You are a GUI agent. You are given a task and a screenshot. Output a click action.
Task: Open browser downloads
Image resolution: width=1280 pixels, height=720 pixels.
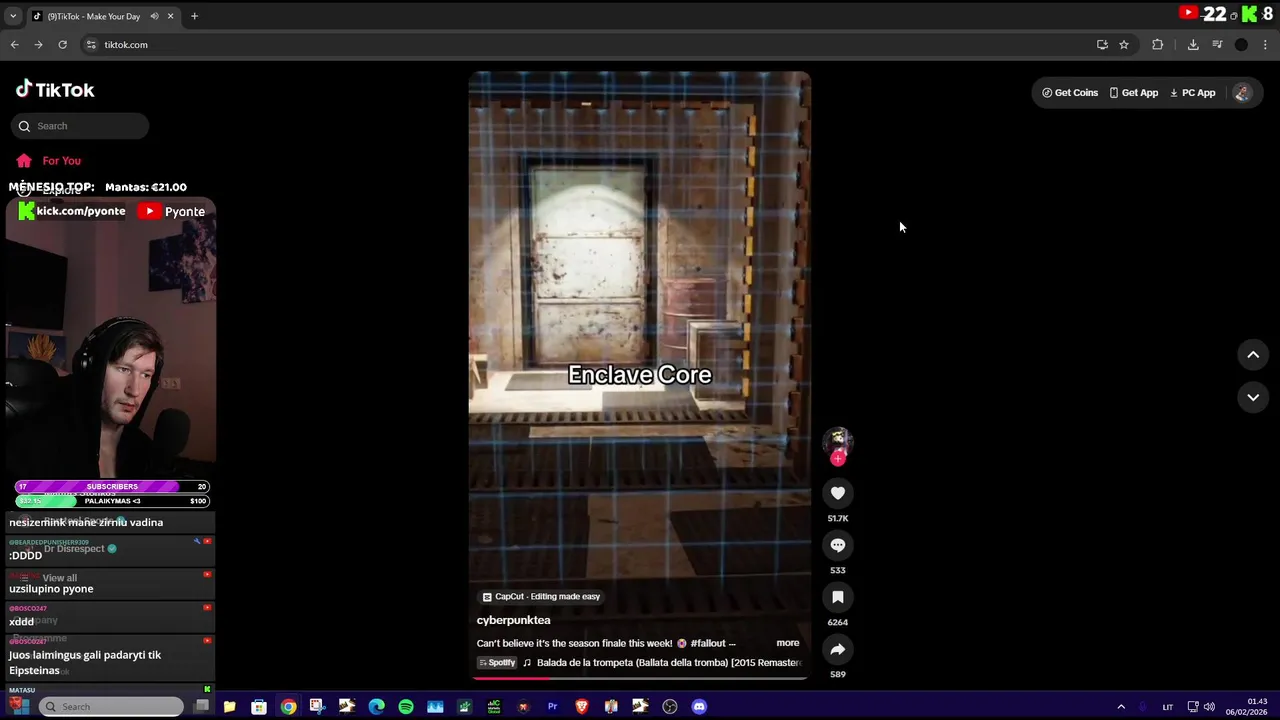coord(1193,44)
